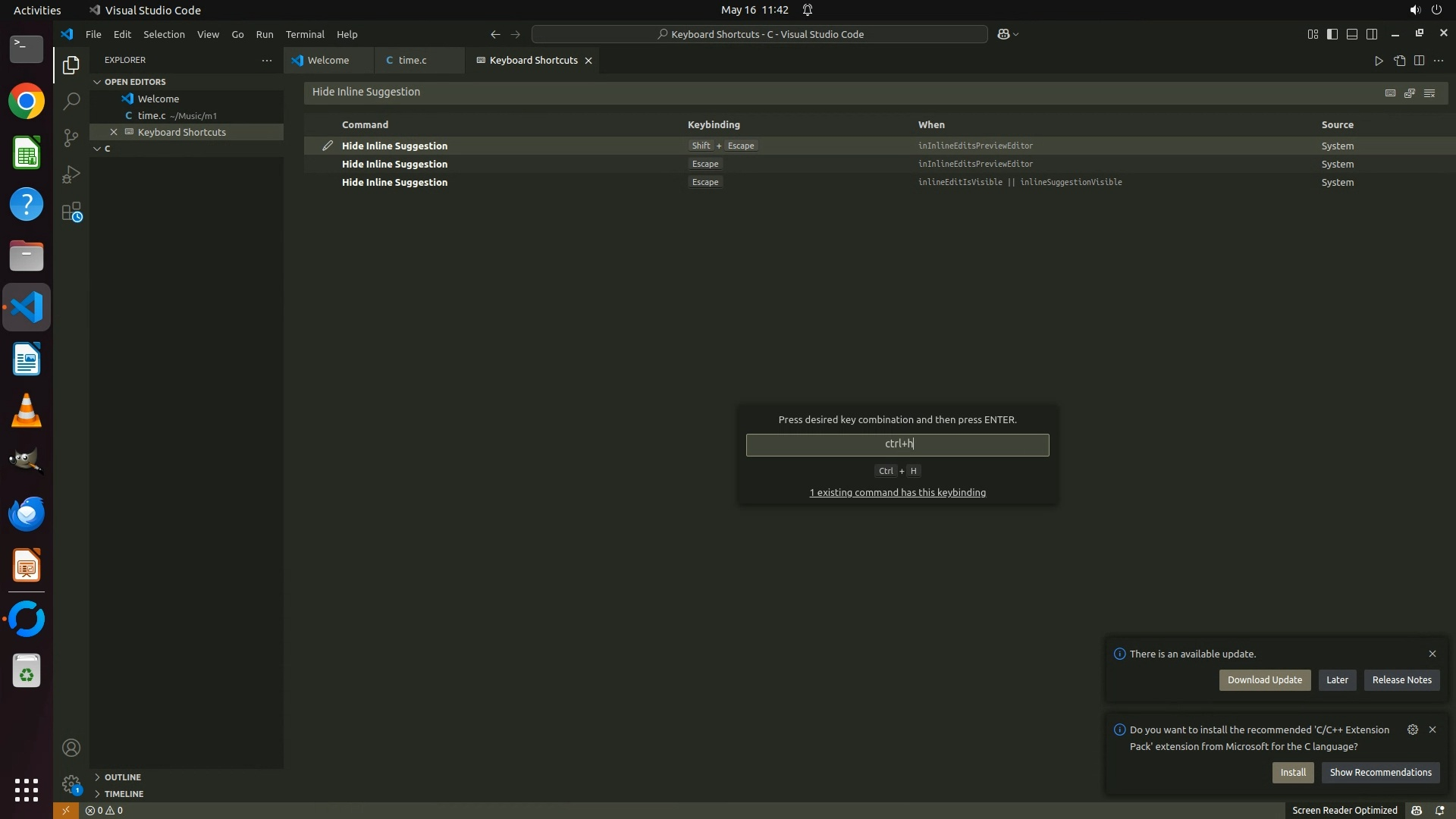
Task: Open the Terminal menu
Action: coord(305,34)
